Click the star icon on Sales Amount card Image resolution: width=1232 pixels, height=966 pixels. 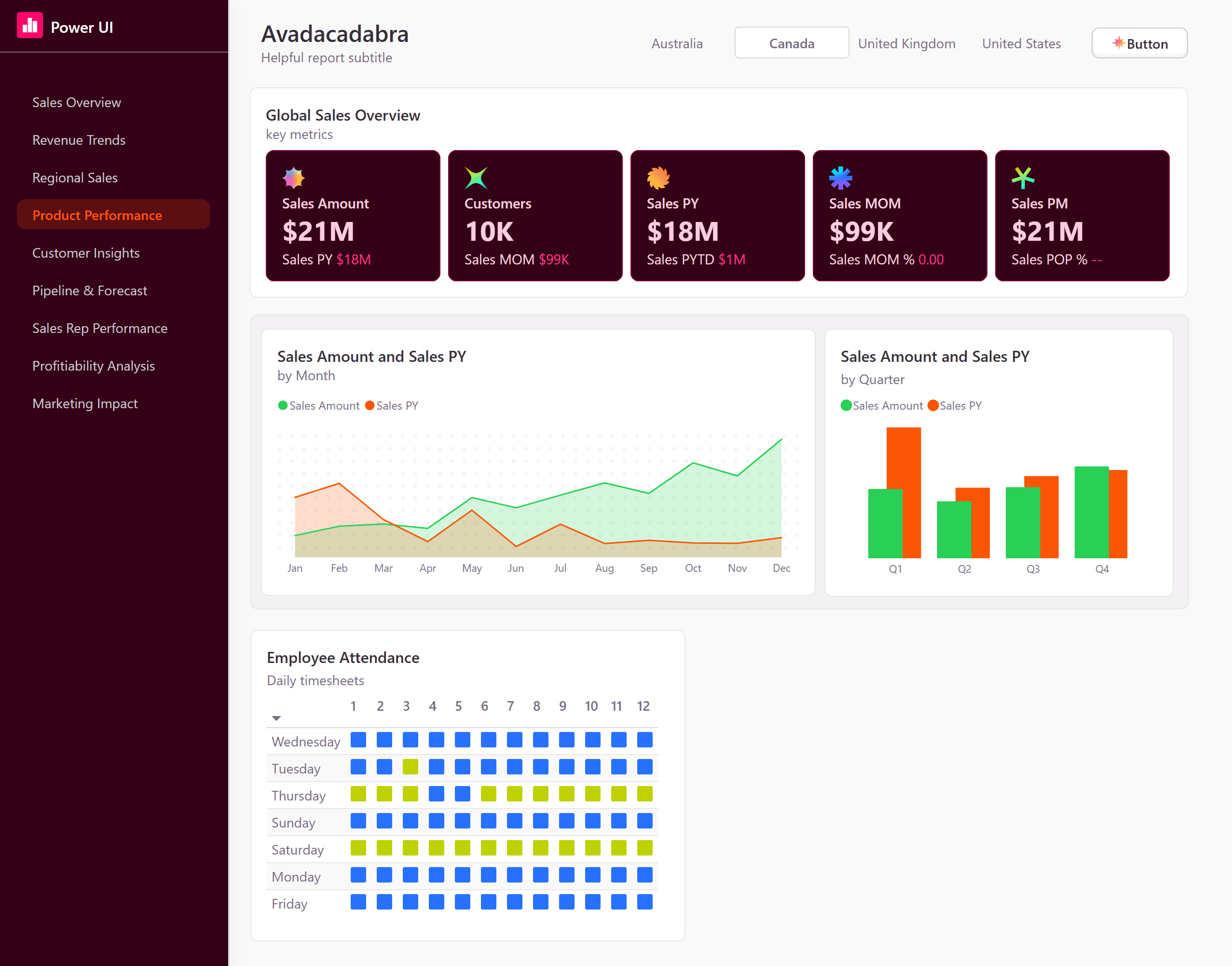point(293,178)
